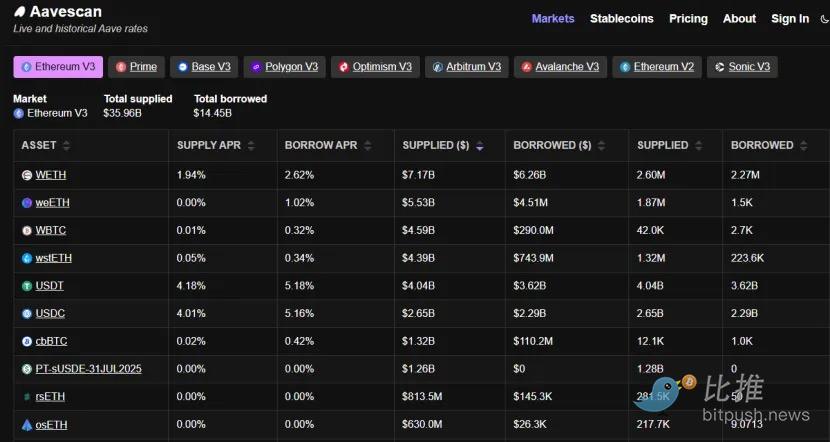Open the PT-sUSDE-31JUL2025 asset link
The width and height of the screenshot is (830, 442).
coord(88,369)
